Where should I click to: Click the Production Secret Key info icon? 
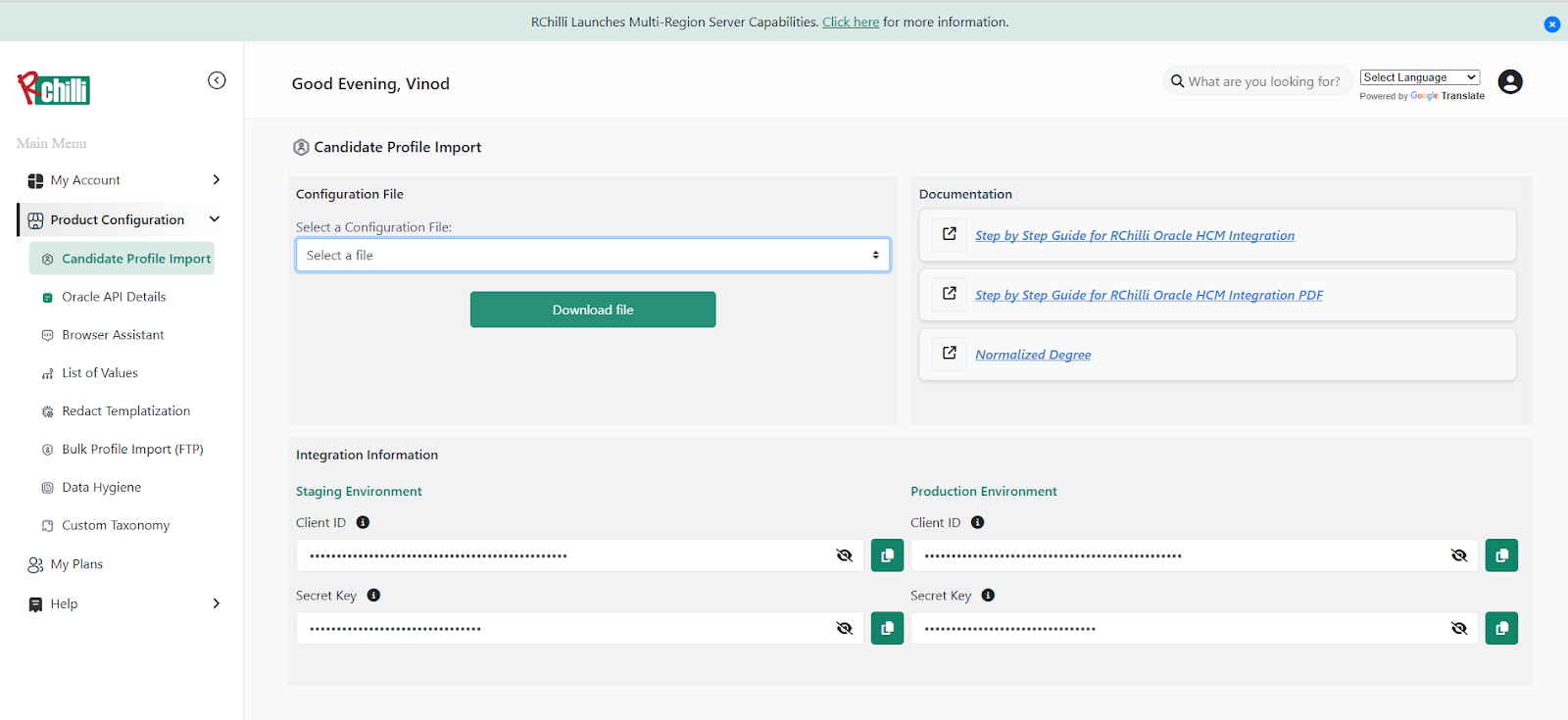988,596
